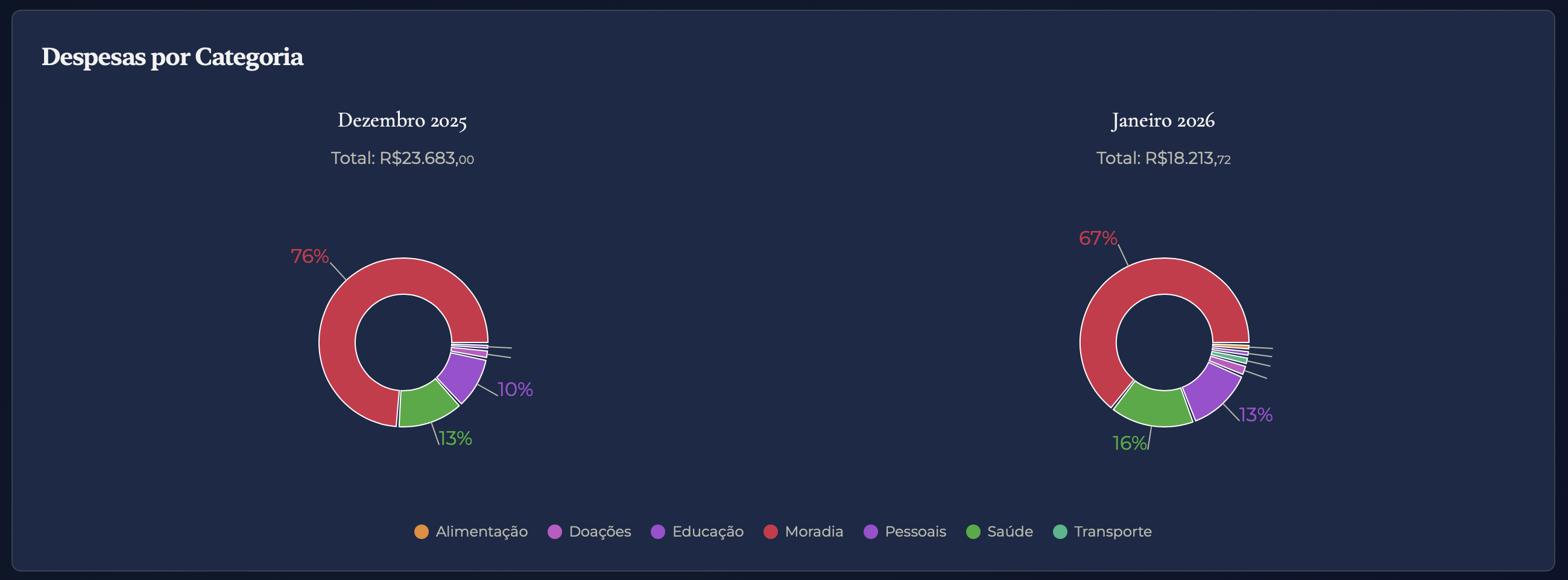Click the purple Pessoais legend dot
The image size is (1568, 580).
pos(870,531)
